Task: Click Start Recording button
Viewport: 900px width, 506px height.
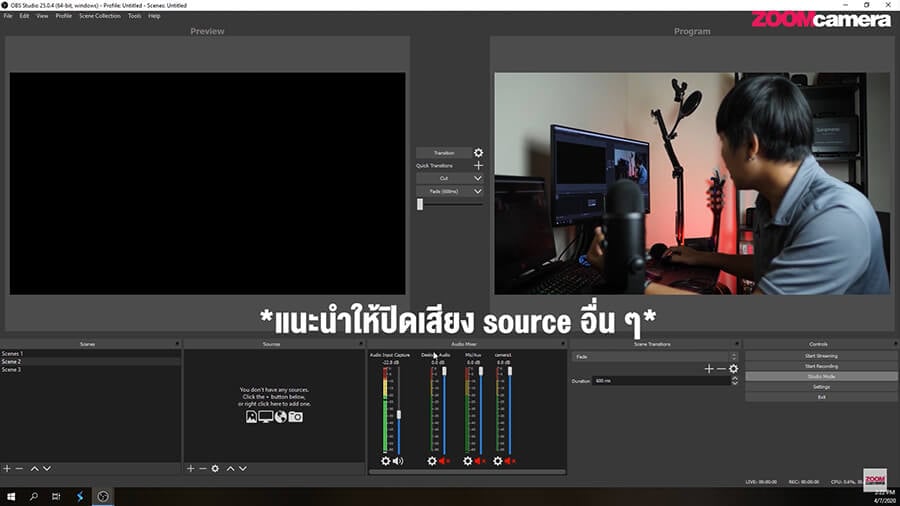Action: [821, 367]
